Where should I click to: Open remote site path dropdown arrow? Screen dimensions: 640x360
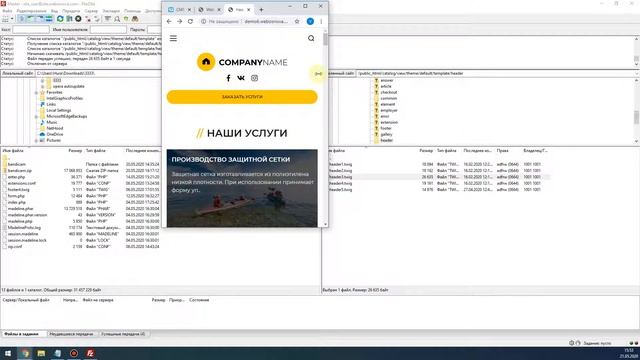pos(637,73)
